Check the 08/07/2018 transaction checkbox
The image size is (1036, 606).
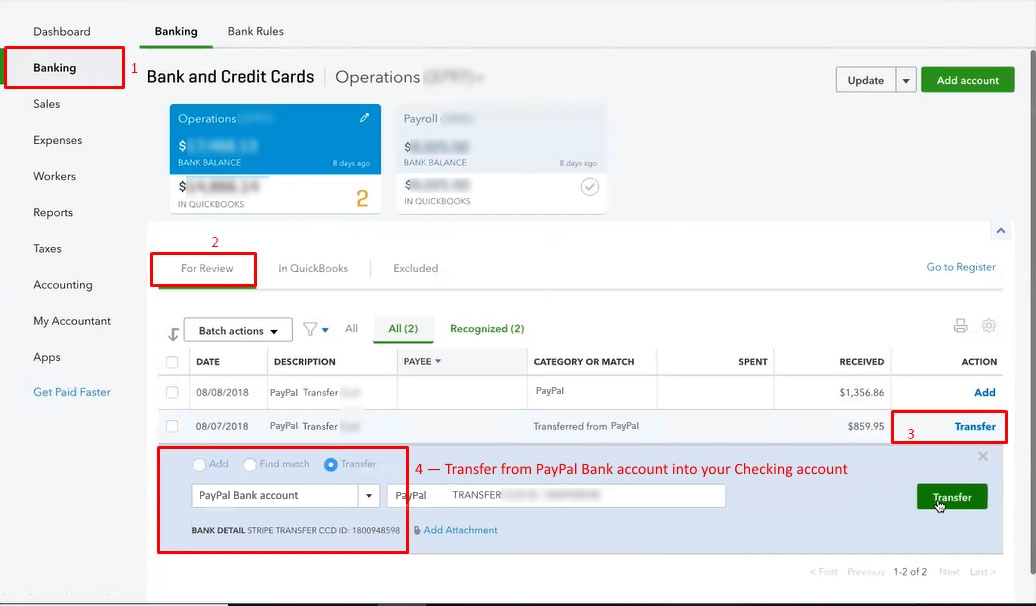pyautogui.click(x=172, y=426)
